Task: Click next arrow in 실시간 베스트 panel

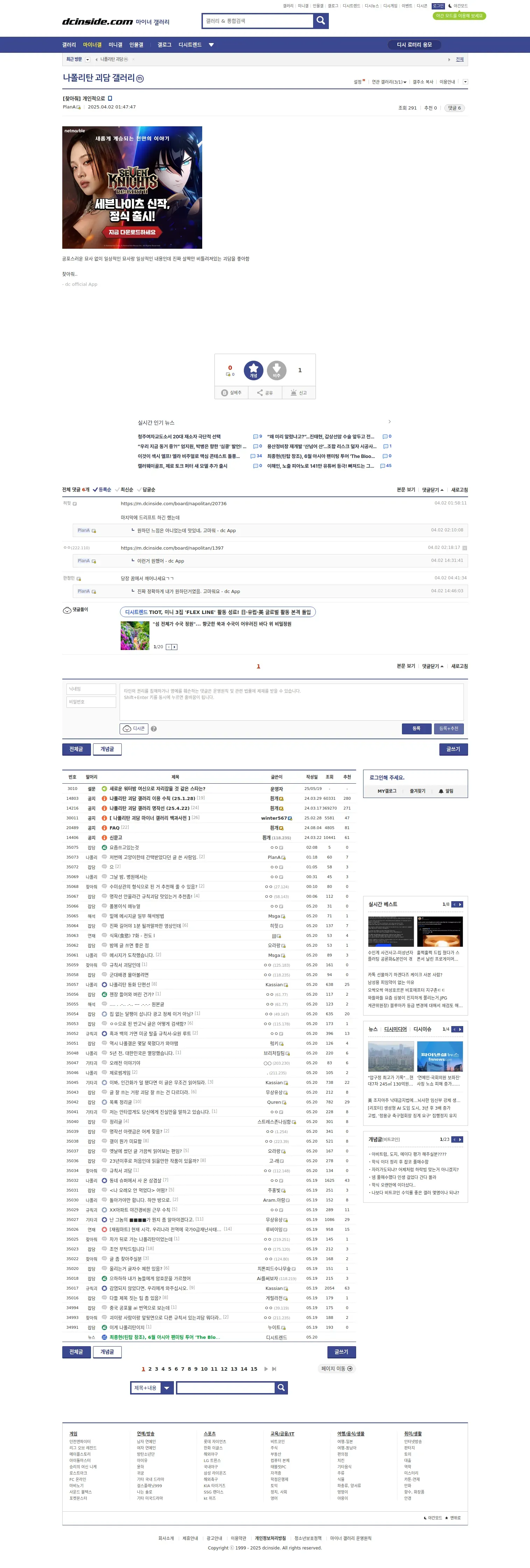Action: pyautogui.click(x=460, y=905)
